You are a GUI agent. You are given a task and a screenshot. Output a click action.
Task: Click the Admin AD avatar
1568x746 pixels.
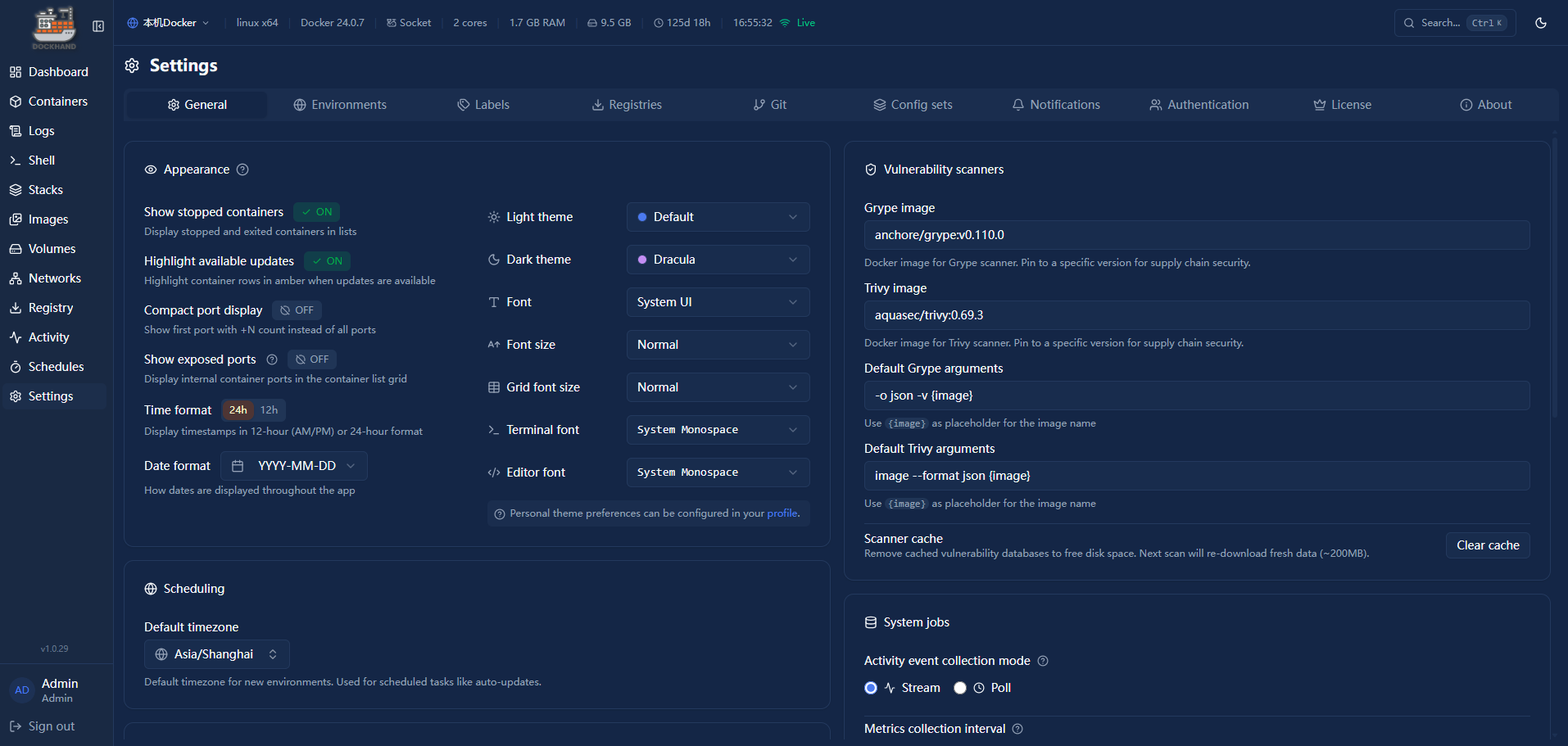(x=22, y=690)
